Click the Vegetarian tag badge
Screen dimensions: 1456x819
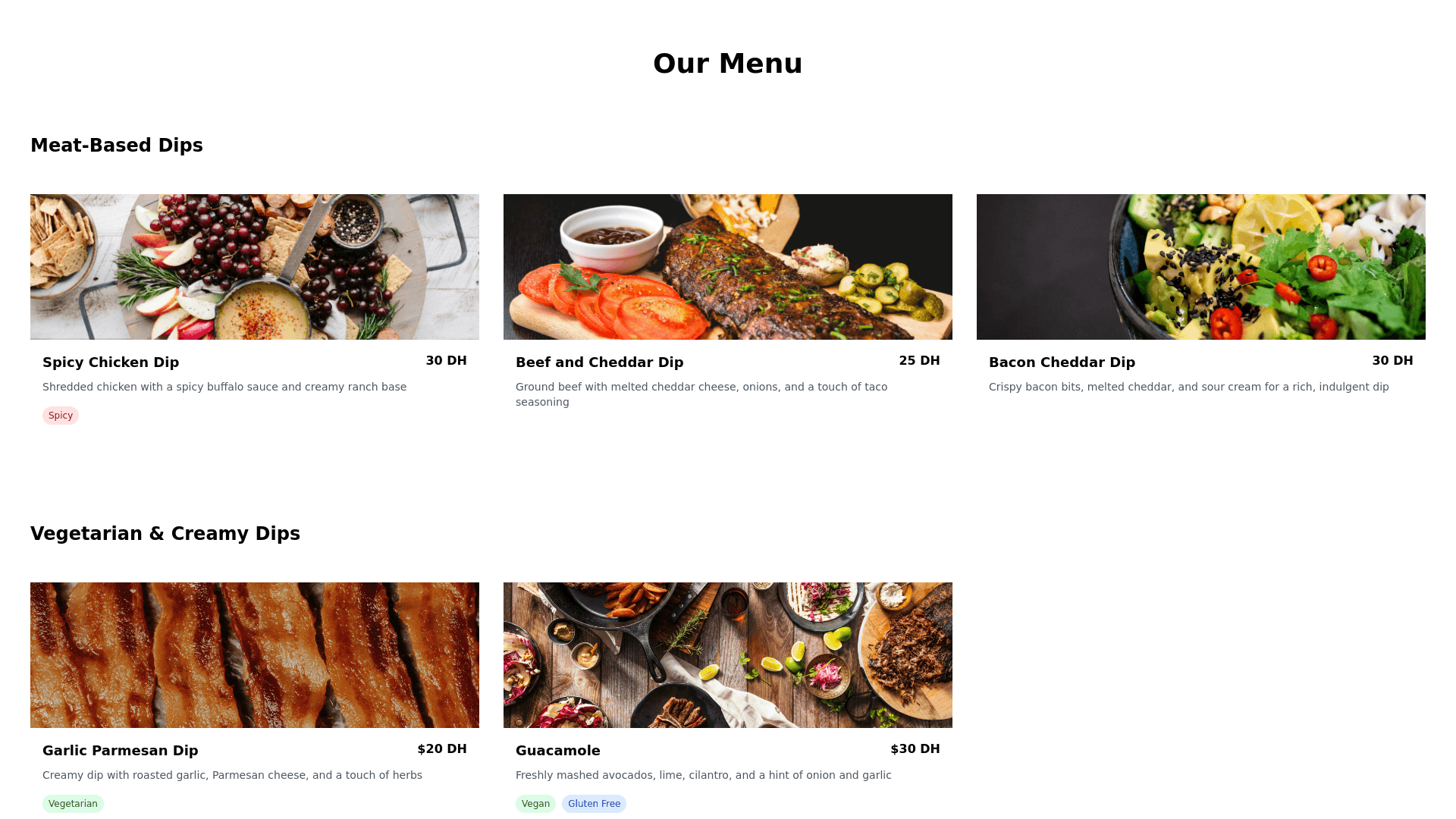coord(73,804)
